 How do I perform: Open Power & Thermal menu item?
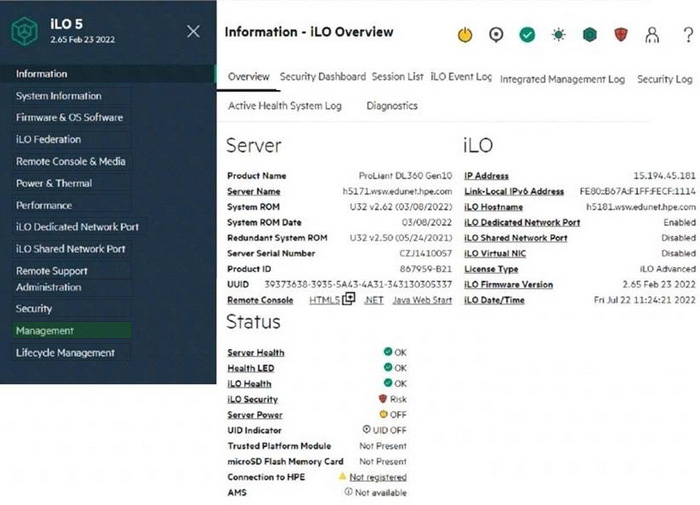click(x=54, y=184)
